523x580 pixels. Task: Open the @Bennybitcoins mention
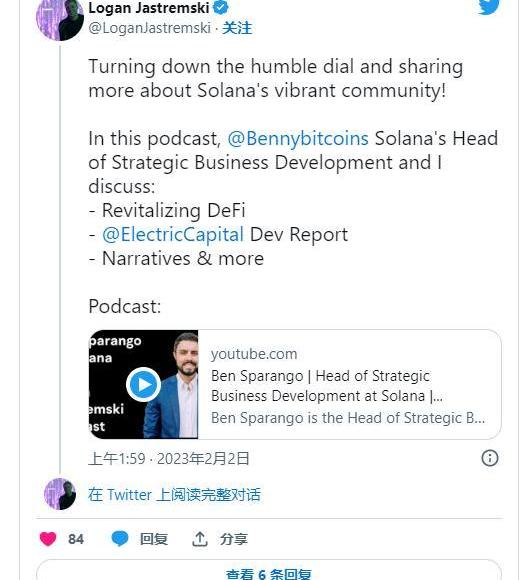click(298, 139)
